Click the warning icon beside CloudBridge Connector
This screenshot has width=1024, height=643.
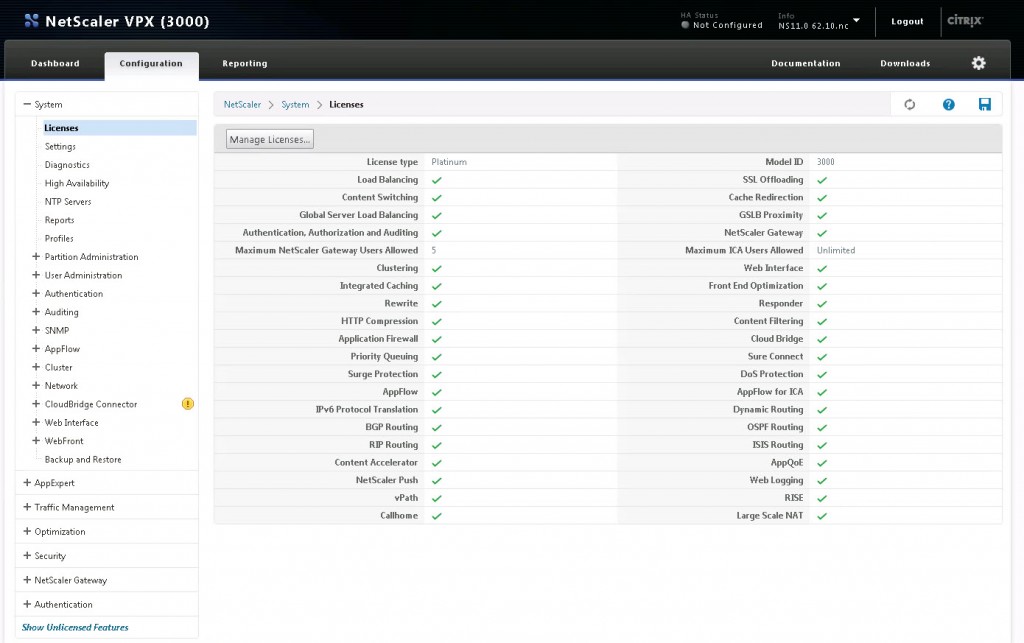[x=186, y=404]
